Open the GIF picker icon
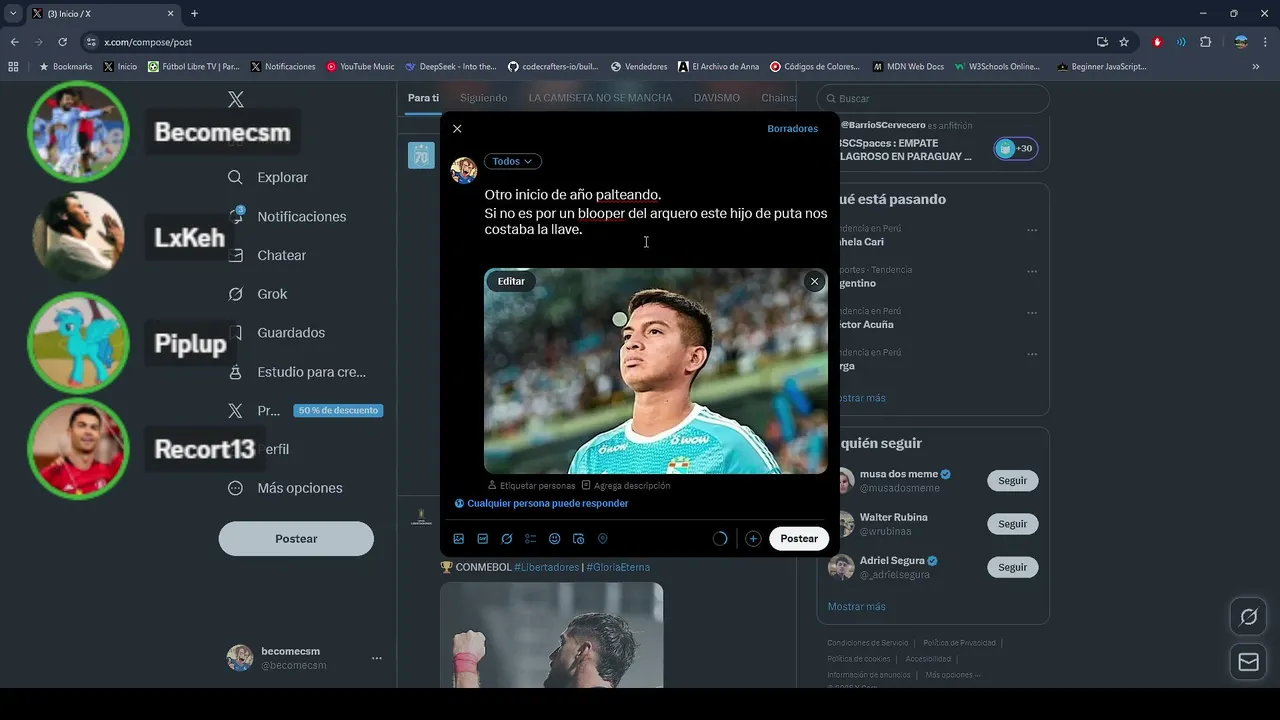The width and height of the screenshot is (1280, 720). click(483, 539)
